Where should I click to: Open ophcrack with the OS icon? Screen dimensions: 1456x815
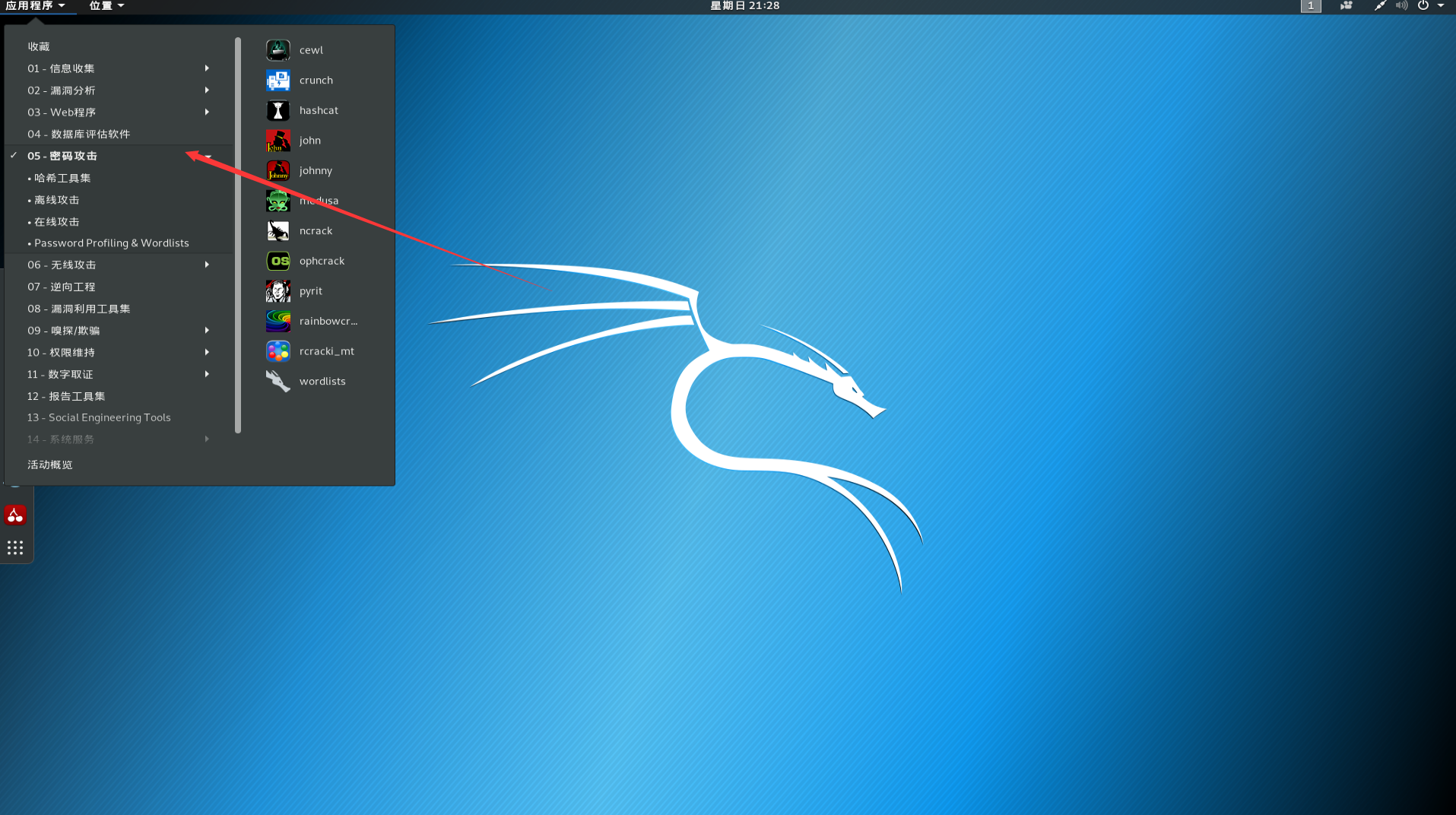coord(278,261)
